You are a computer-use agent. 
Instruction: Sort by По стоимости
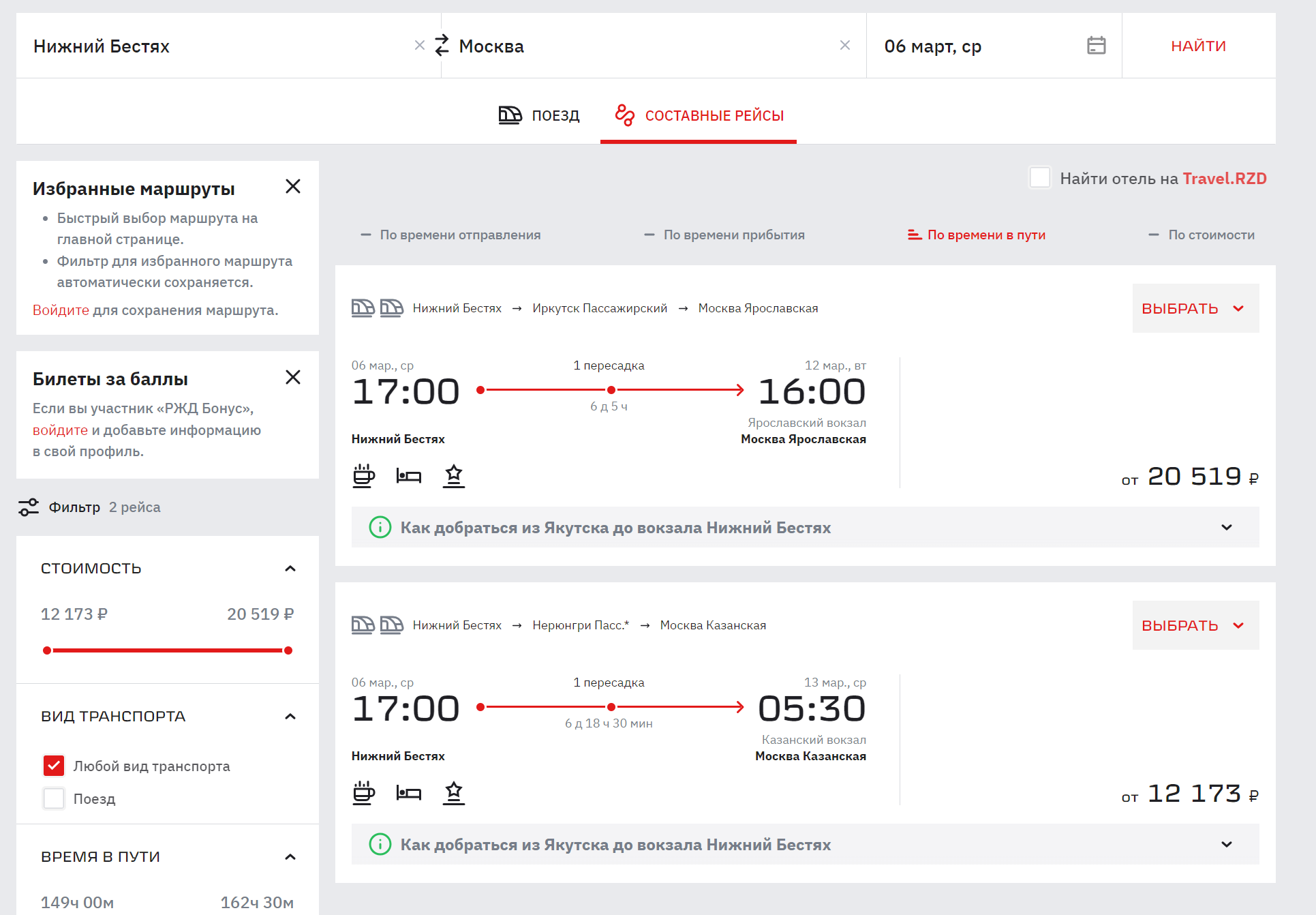[x=1202, y=235]
